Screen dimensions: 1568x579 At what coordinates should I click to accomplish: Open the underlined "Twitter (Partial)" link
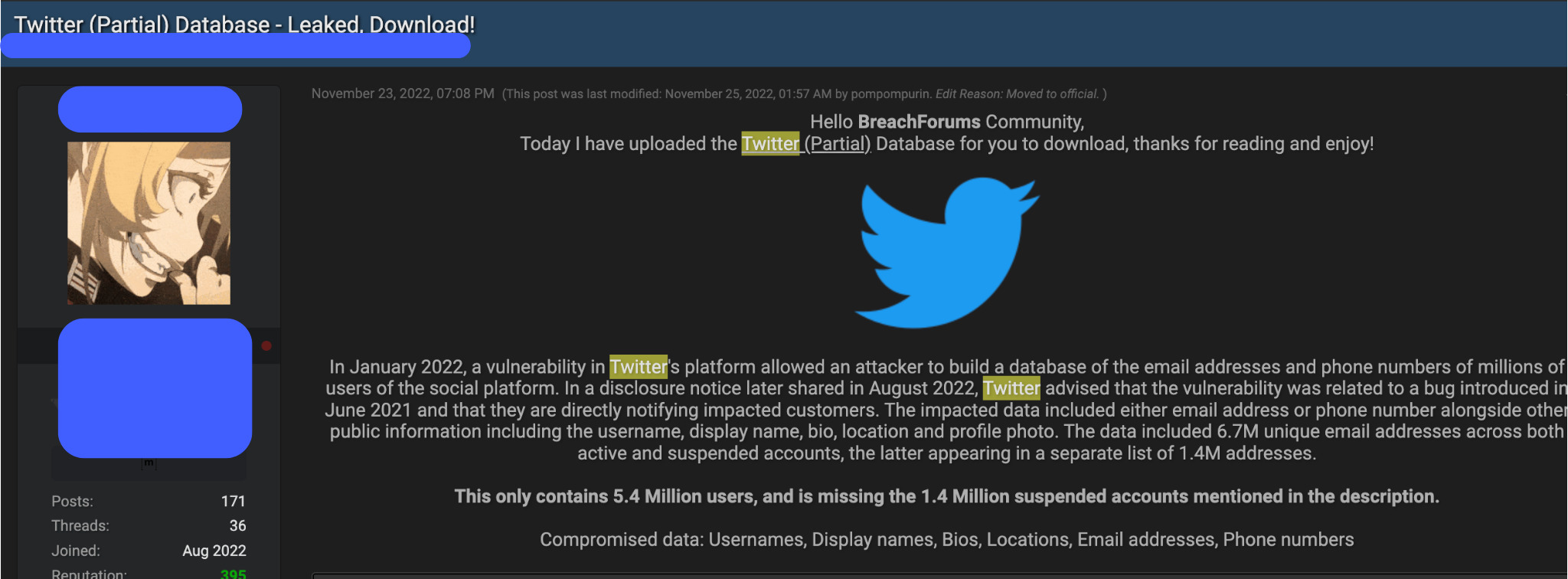806,144
